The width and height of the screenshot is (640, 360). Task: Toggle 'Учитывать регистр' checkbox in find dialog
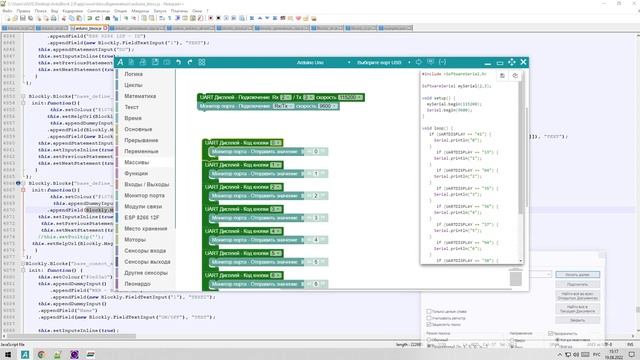click(x=429, y=318)
